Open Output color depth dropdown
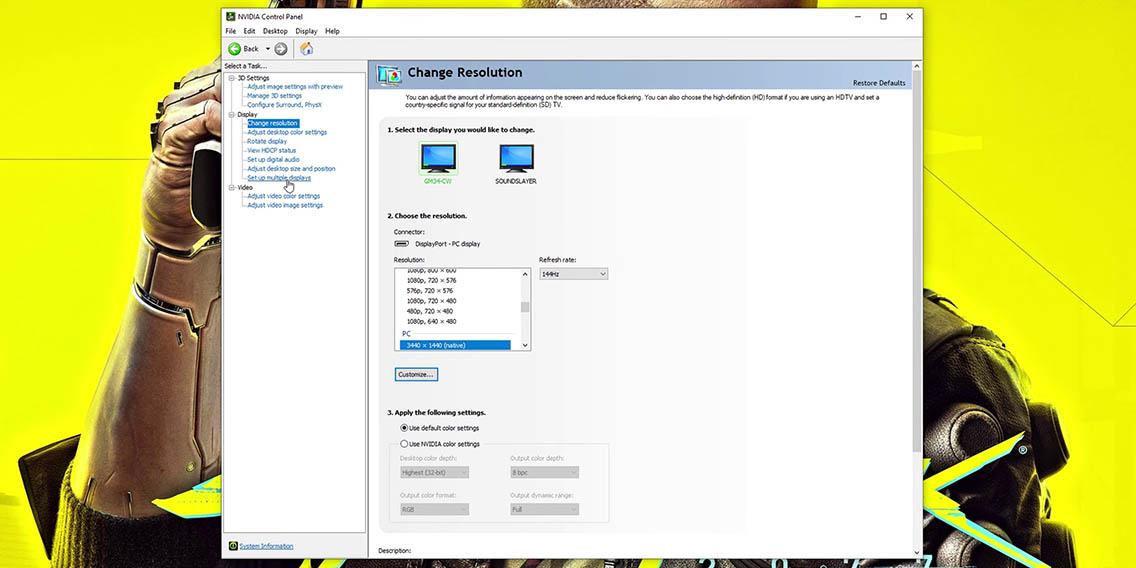The width and height of the screenshot is (1136, 568). [x=545, y=472]
